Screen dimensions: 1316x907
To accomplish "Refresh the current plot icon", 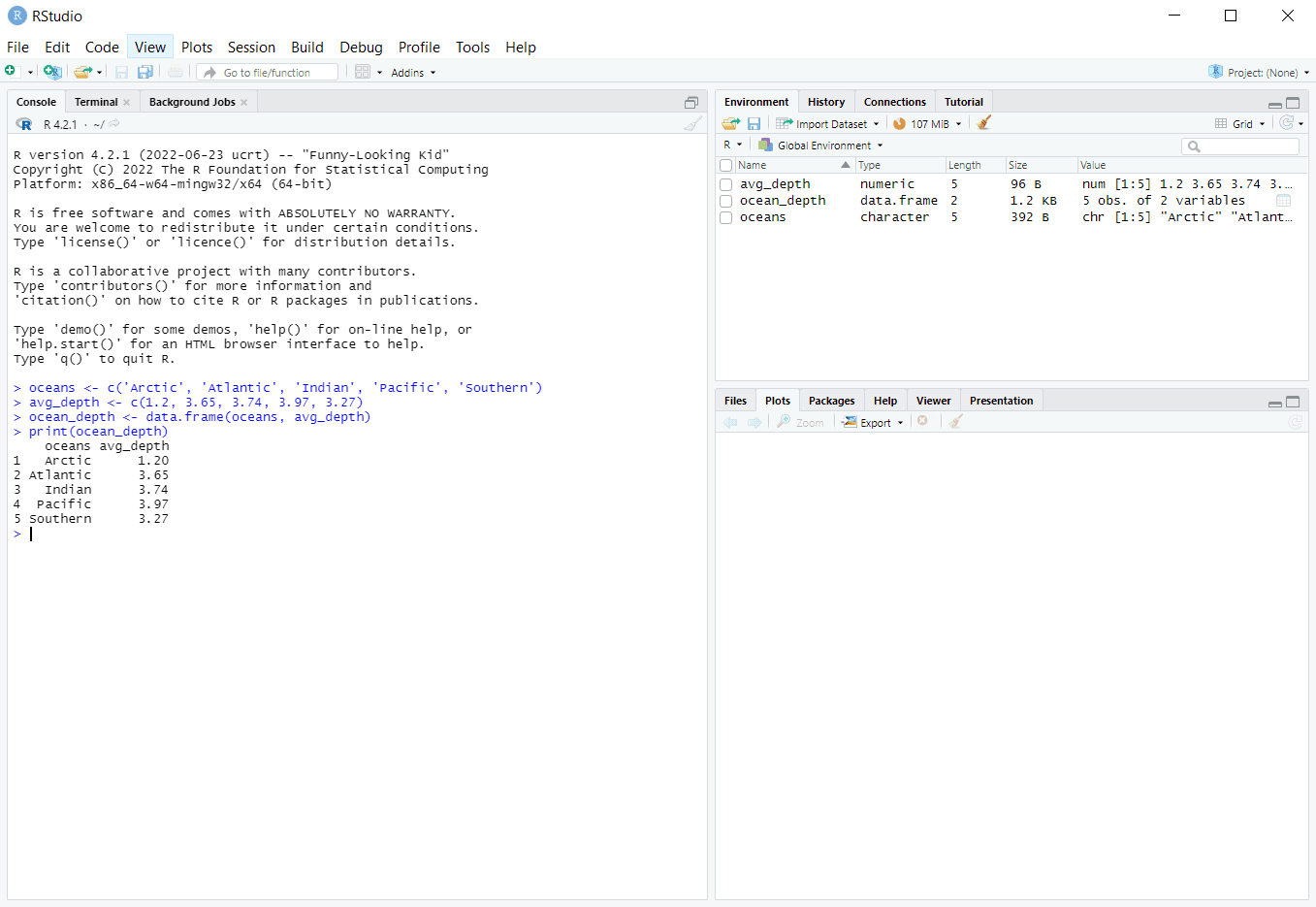I will coord(1295,422).
